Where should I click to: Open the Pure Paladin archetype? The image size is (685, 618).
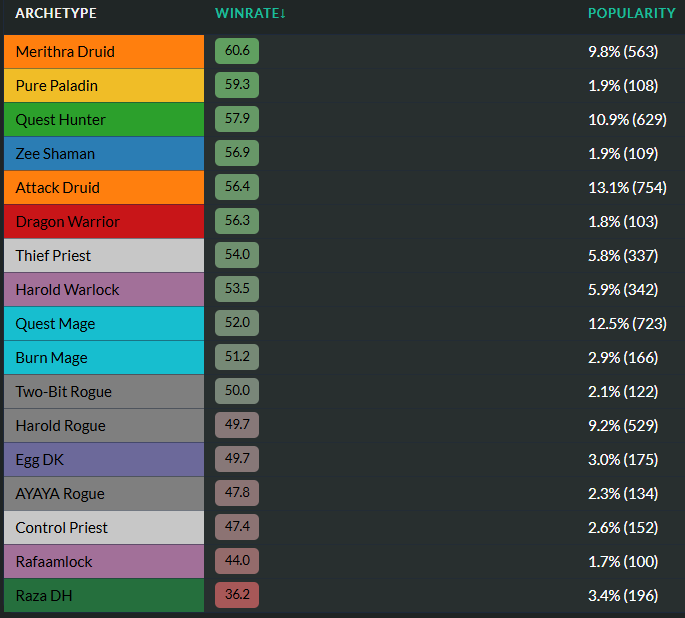point(104,86)
